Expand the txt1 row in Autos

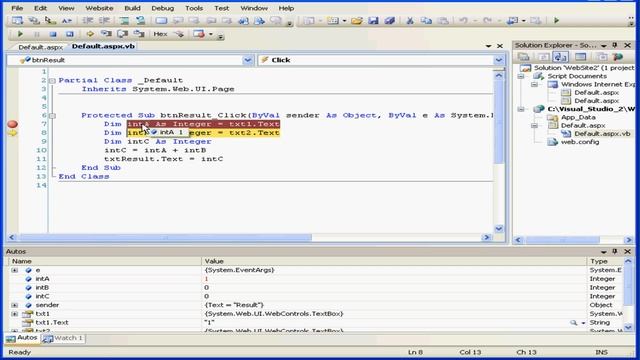point(15,314)
